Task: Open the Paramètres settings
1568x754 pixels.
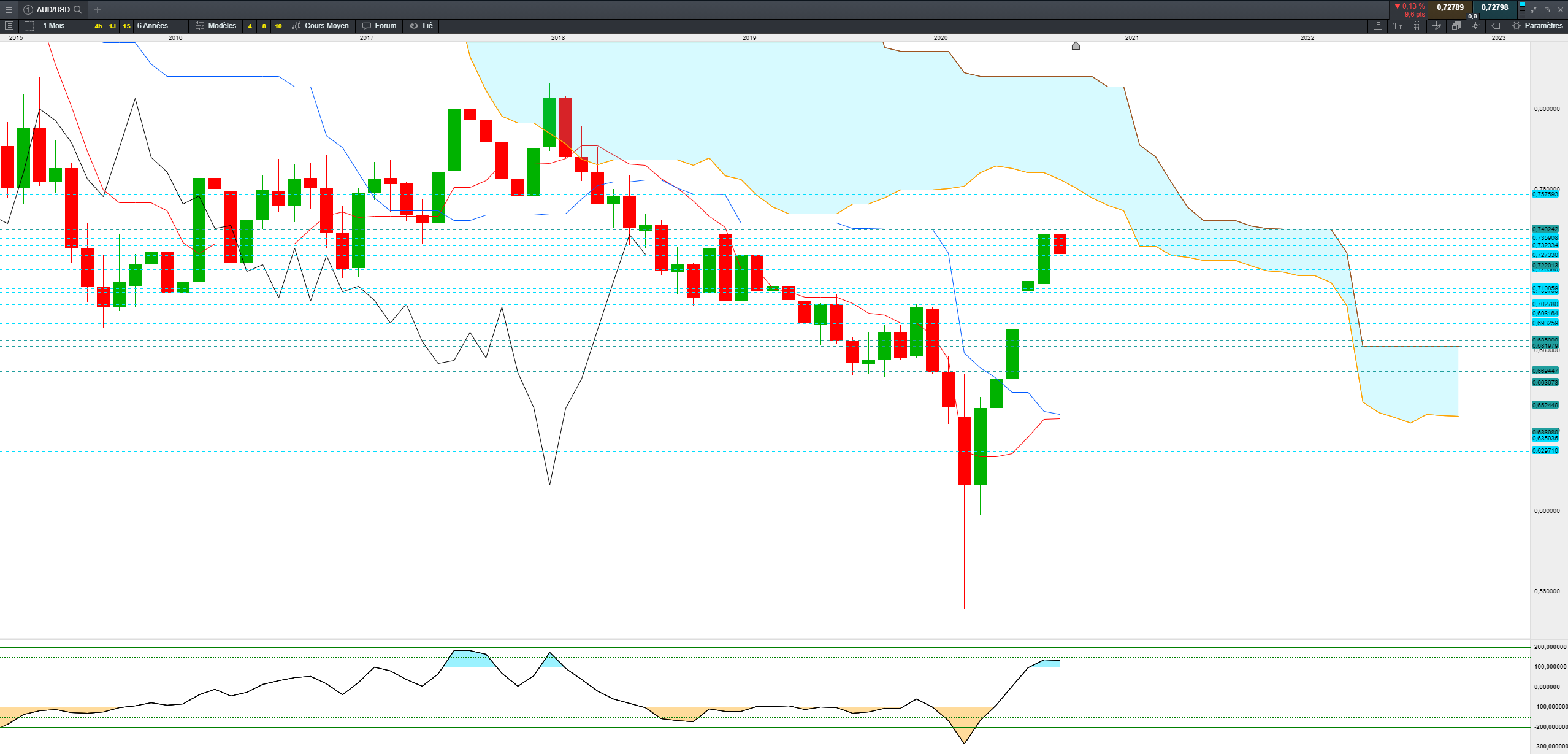Action: click(1538, 26)
